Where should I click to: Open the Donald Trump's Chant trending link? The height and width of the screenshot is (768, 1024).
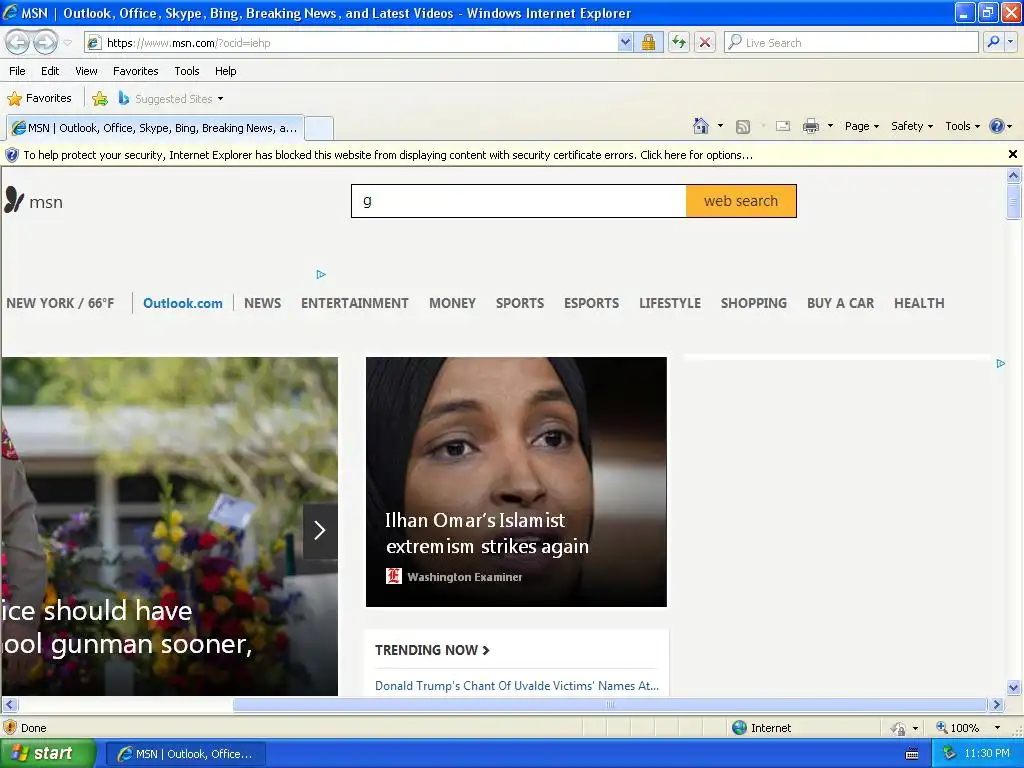coord(517,686)
